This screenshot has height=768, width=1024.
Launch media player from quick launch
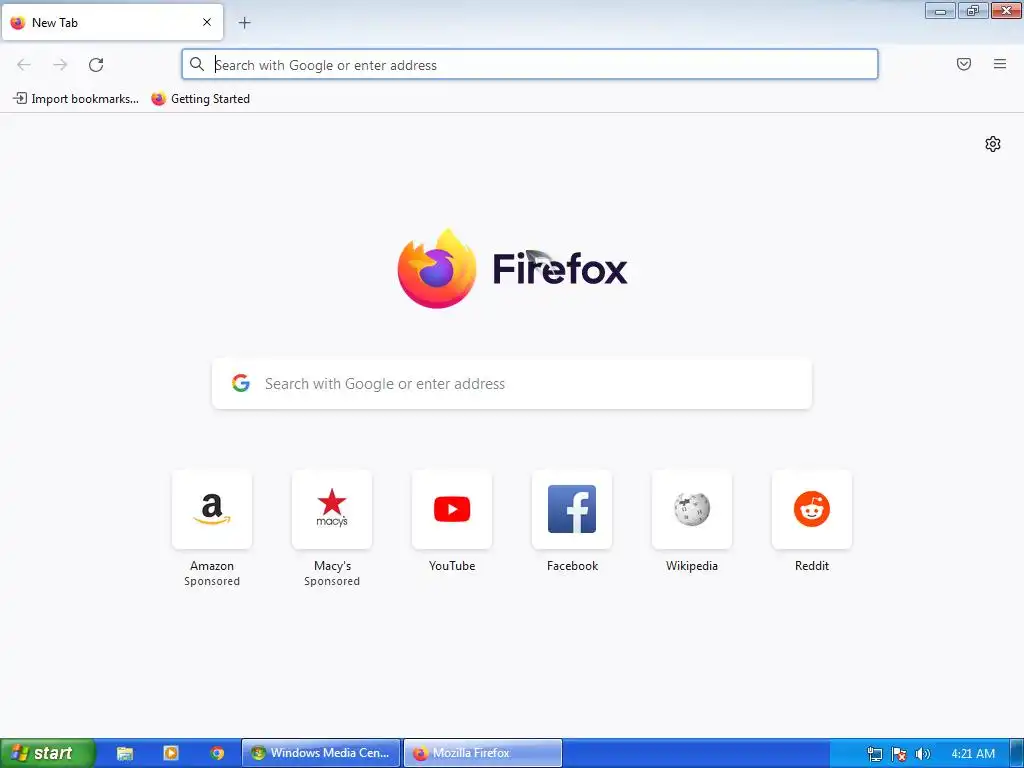click(170, 753)
